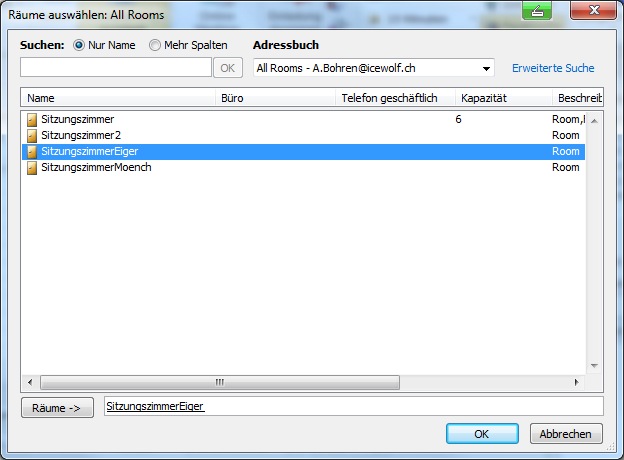
Task: Select the Nur Name radio button
Action: tap(79, 45)
